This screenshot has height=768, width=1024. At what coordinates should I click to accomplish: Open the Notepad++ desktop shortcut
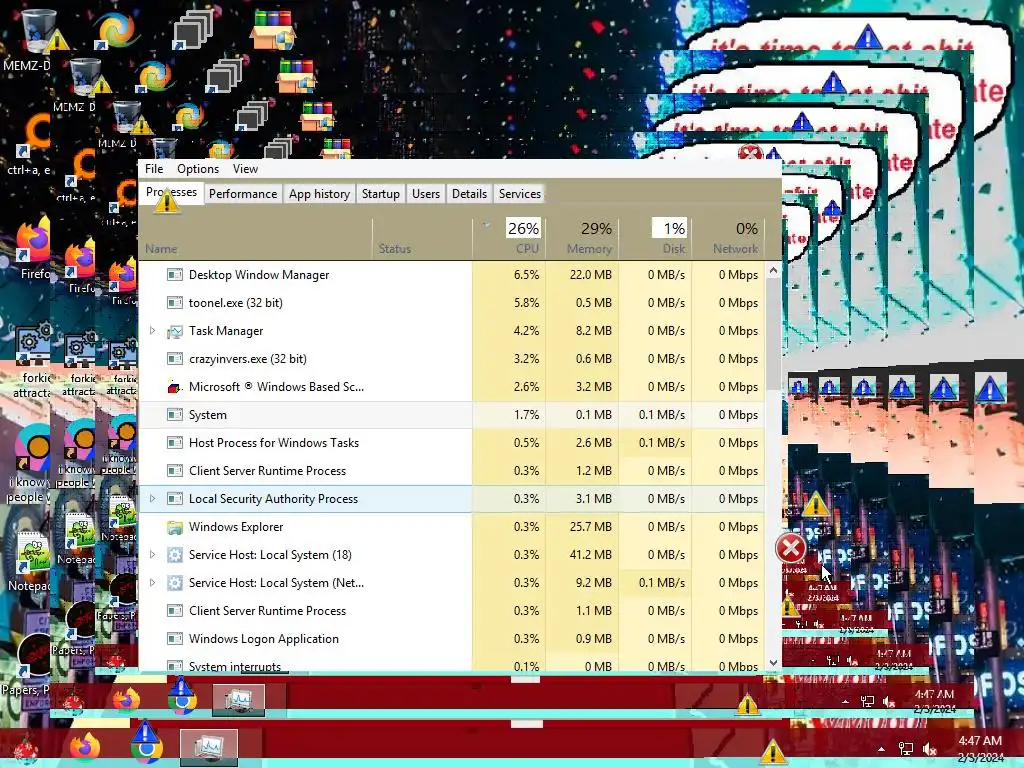[x=31, y=554]
